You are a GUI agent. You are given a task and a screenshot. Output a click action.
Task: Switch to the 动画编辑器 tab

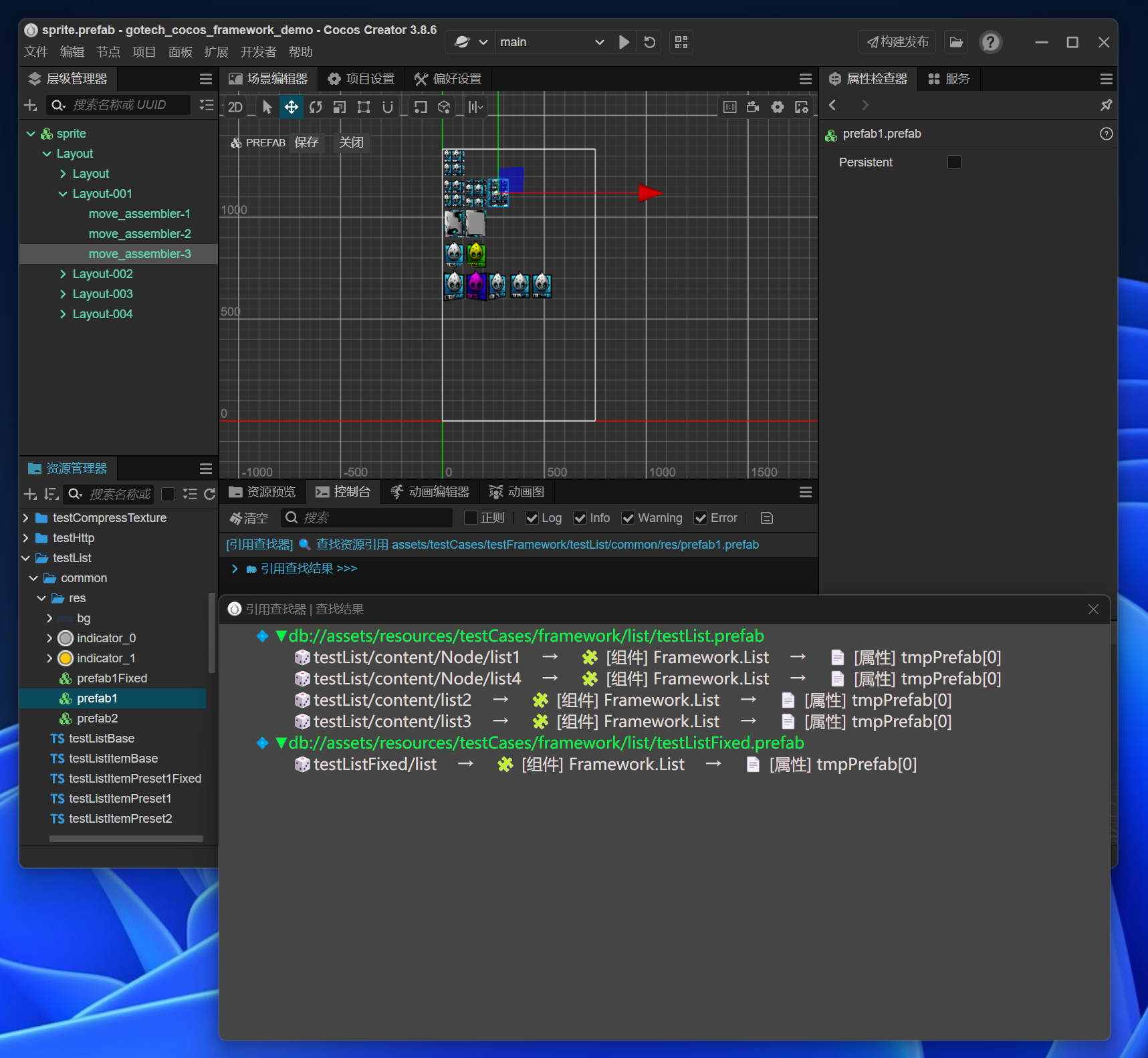coord(431,492)
